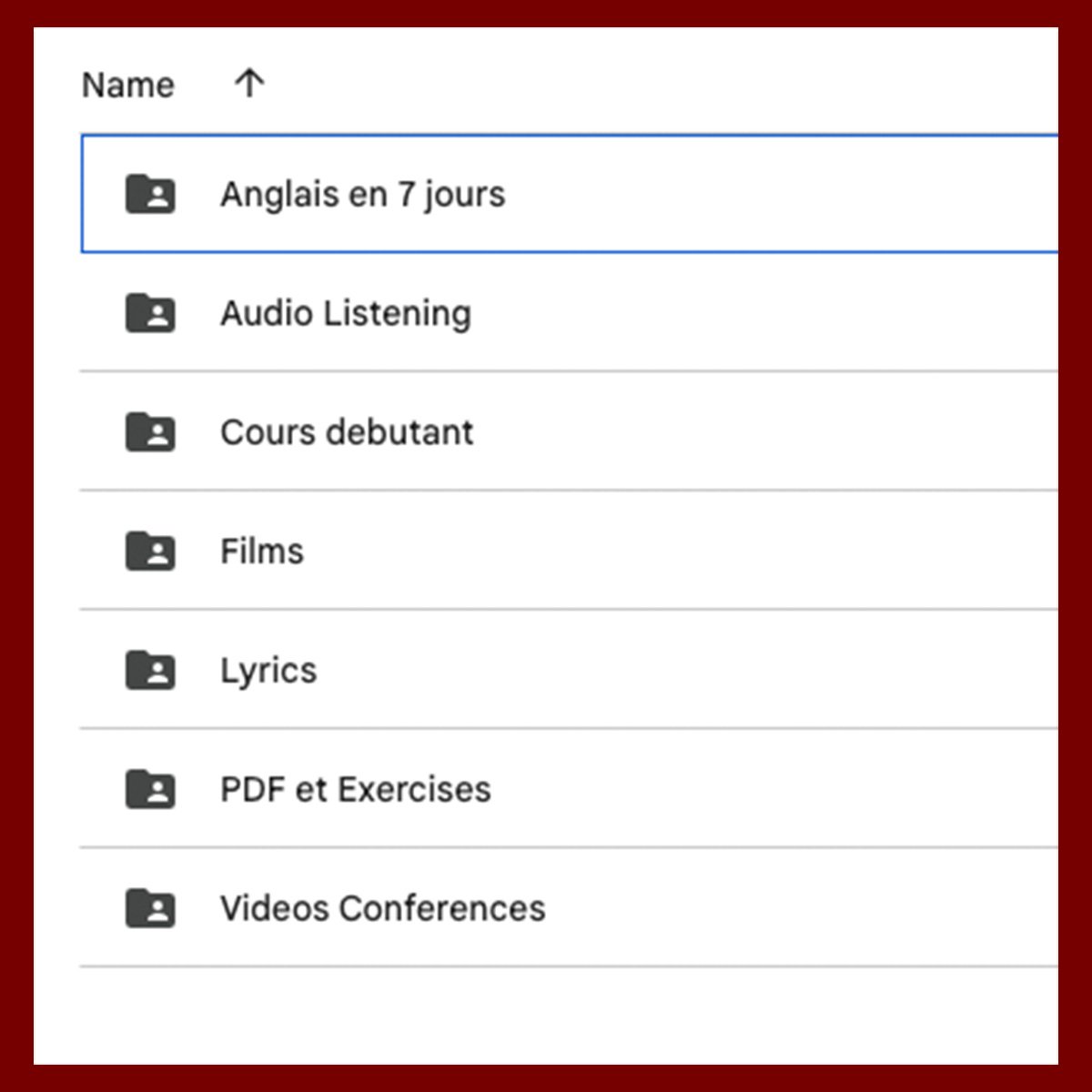
Task: Open the "Videos Conferences" folder name
Action: (x=382, y=908)
